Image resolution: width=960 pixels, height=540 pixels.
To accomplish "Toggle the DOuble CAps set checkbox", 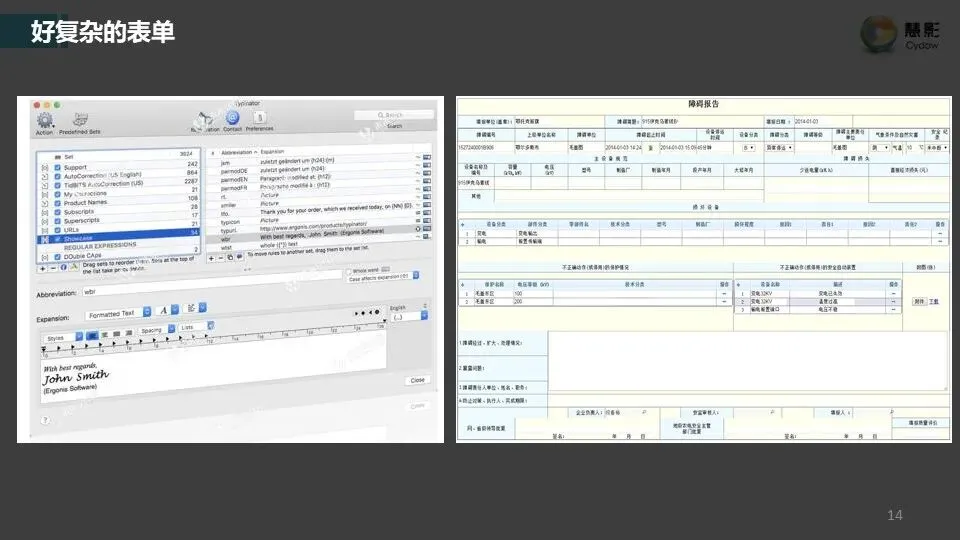I will (58, 257).
